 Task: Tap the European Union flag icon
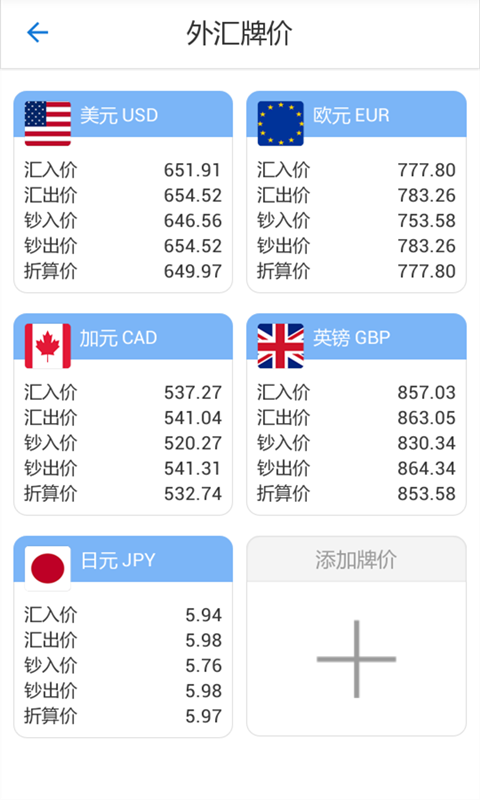(281, 123)
